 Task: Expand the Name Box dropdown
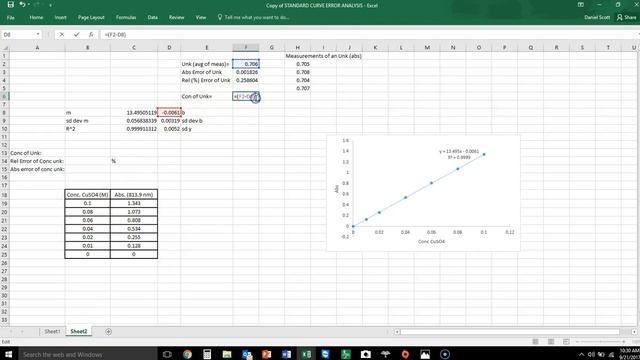point(38,35)
